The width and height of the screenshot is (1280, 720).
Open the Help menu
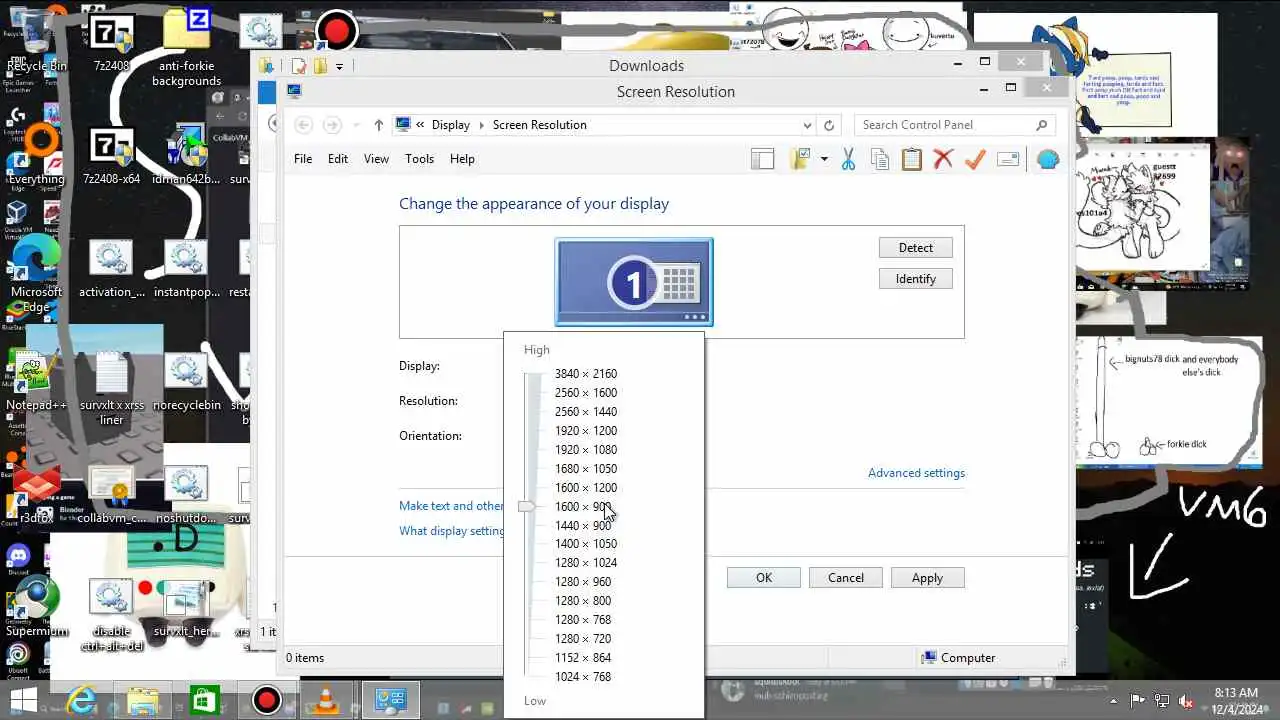pos(462,159)
